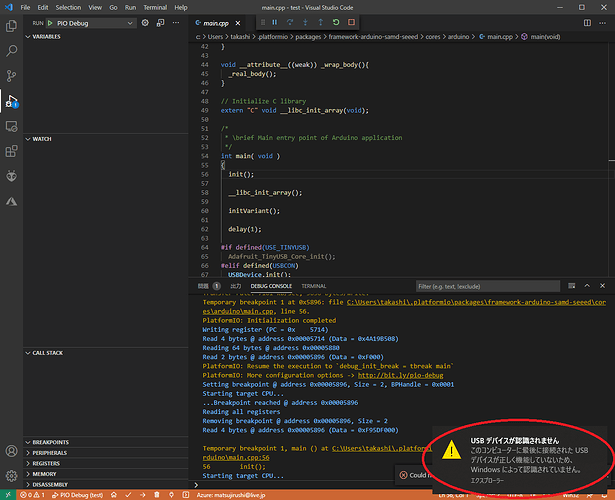
Task: Open the Accounts menu icon
Action: click(11, 451)
